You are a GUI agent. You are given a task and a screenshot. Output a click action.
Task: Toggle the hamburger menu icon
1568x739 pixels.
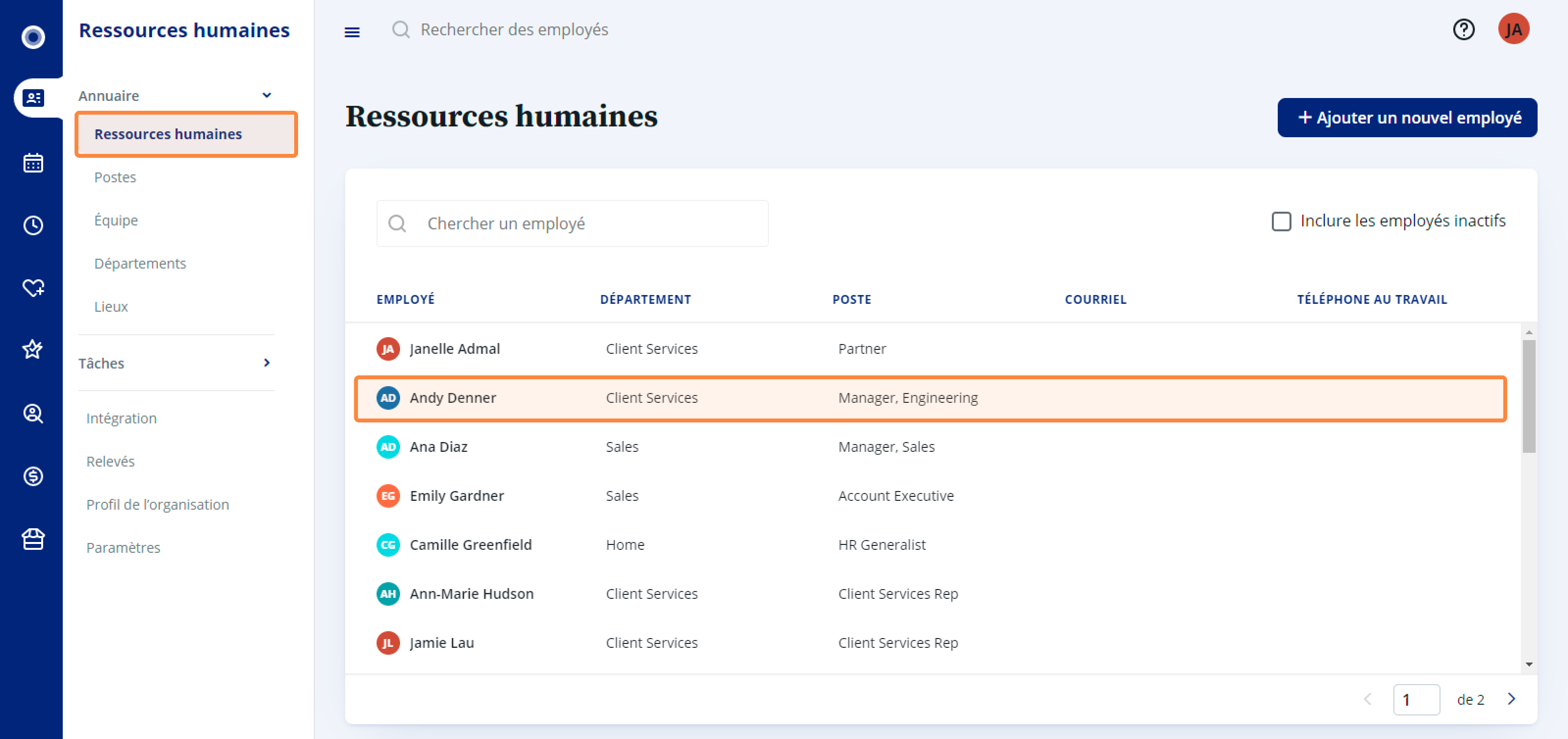tap(352, 32)
